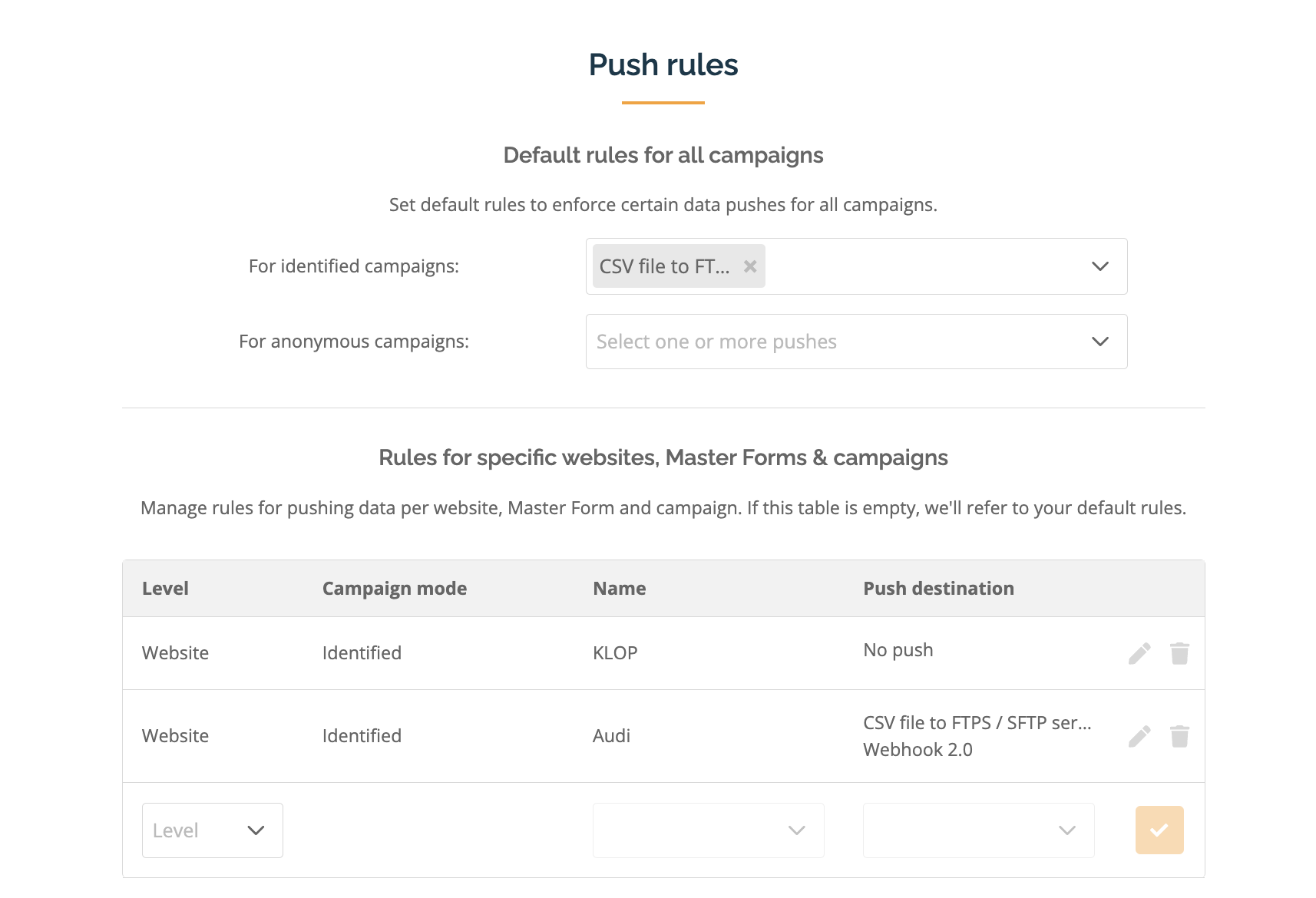Open the new rule Push destination dropdown
This screenshot has height=898, width=1316.
point(979,830)
